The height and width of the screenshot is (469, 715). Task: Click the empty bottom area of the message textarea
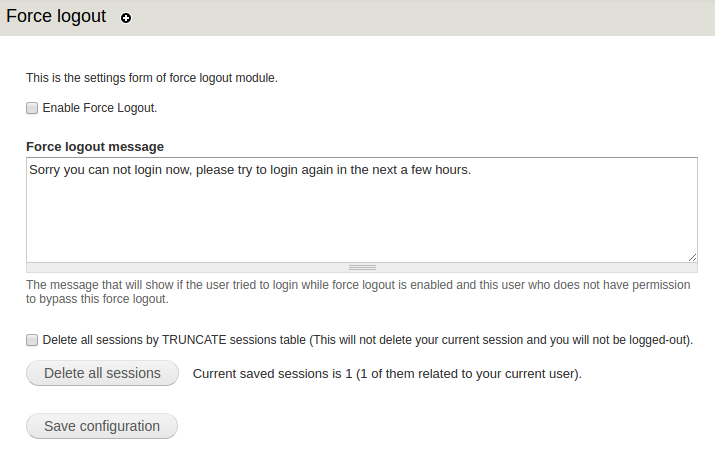[x=360, y=230]
